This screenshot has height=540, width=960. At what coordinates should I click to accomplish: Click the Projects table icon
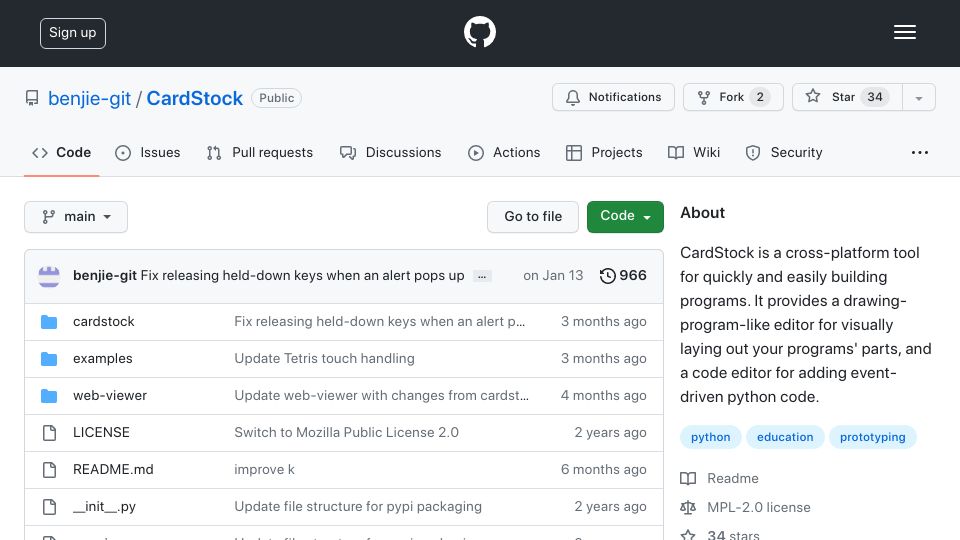[574, 153]
